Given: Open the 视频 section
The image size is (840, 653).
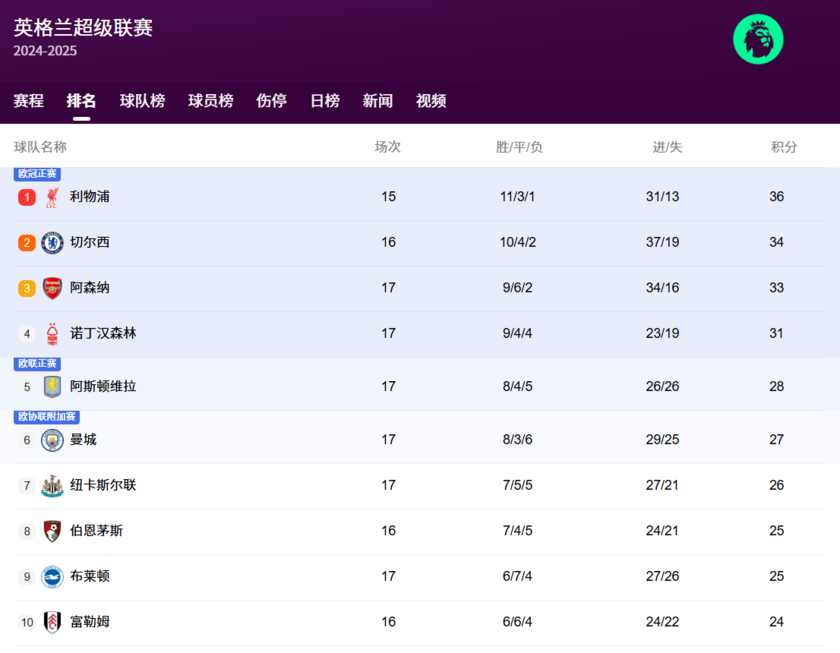Looking at the screenshot, I should click(x=430, y=100).
